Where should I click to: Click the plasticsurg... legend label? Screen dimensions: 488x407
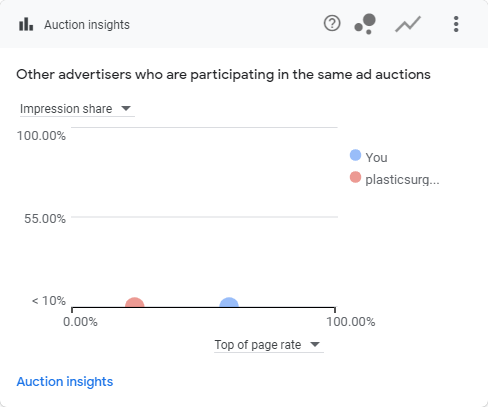(402, 180)
